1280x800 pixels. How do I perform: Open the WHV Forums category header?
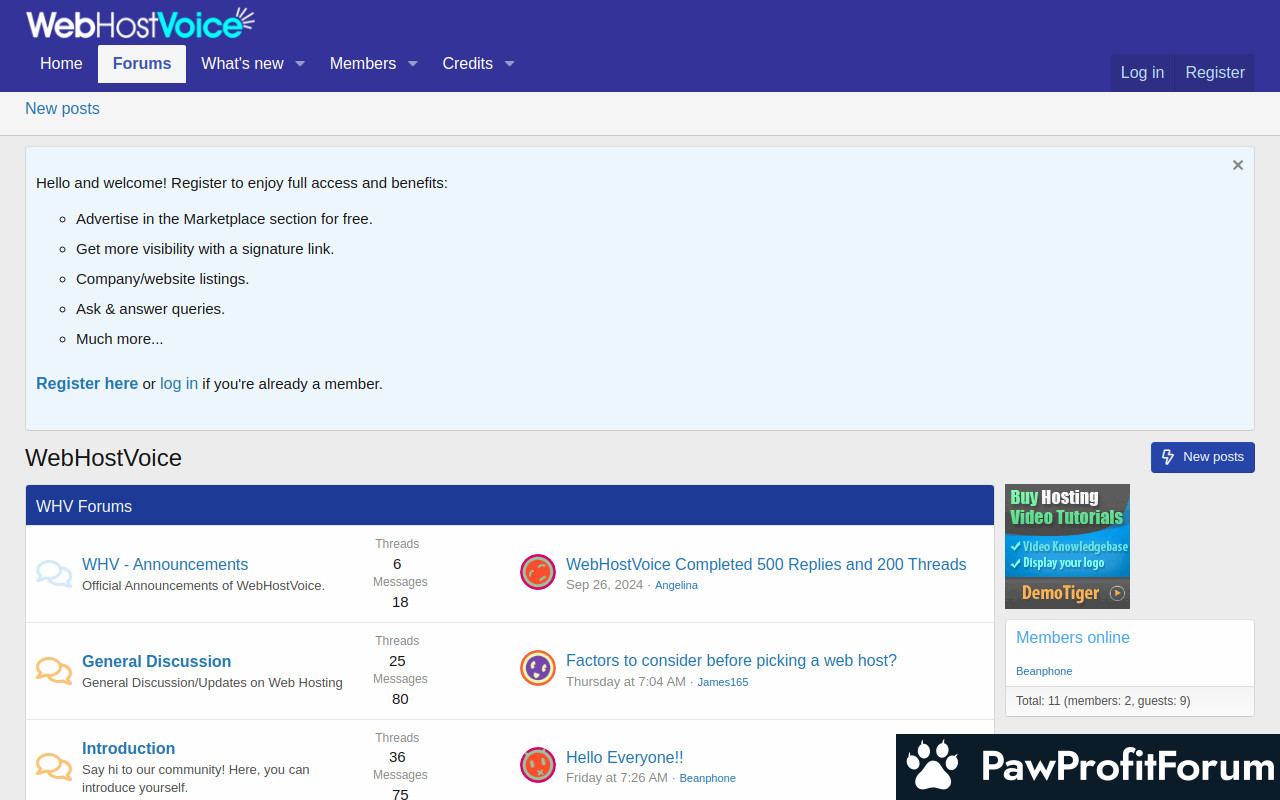click(84, 506)
